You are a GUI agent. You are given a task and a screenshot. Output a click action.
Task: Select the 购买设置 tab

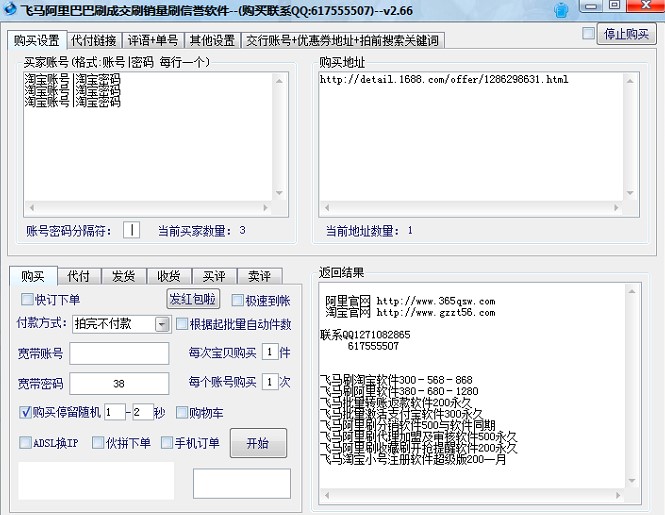[37, 40]
